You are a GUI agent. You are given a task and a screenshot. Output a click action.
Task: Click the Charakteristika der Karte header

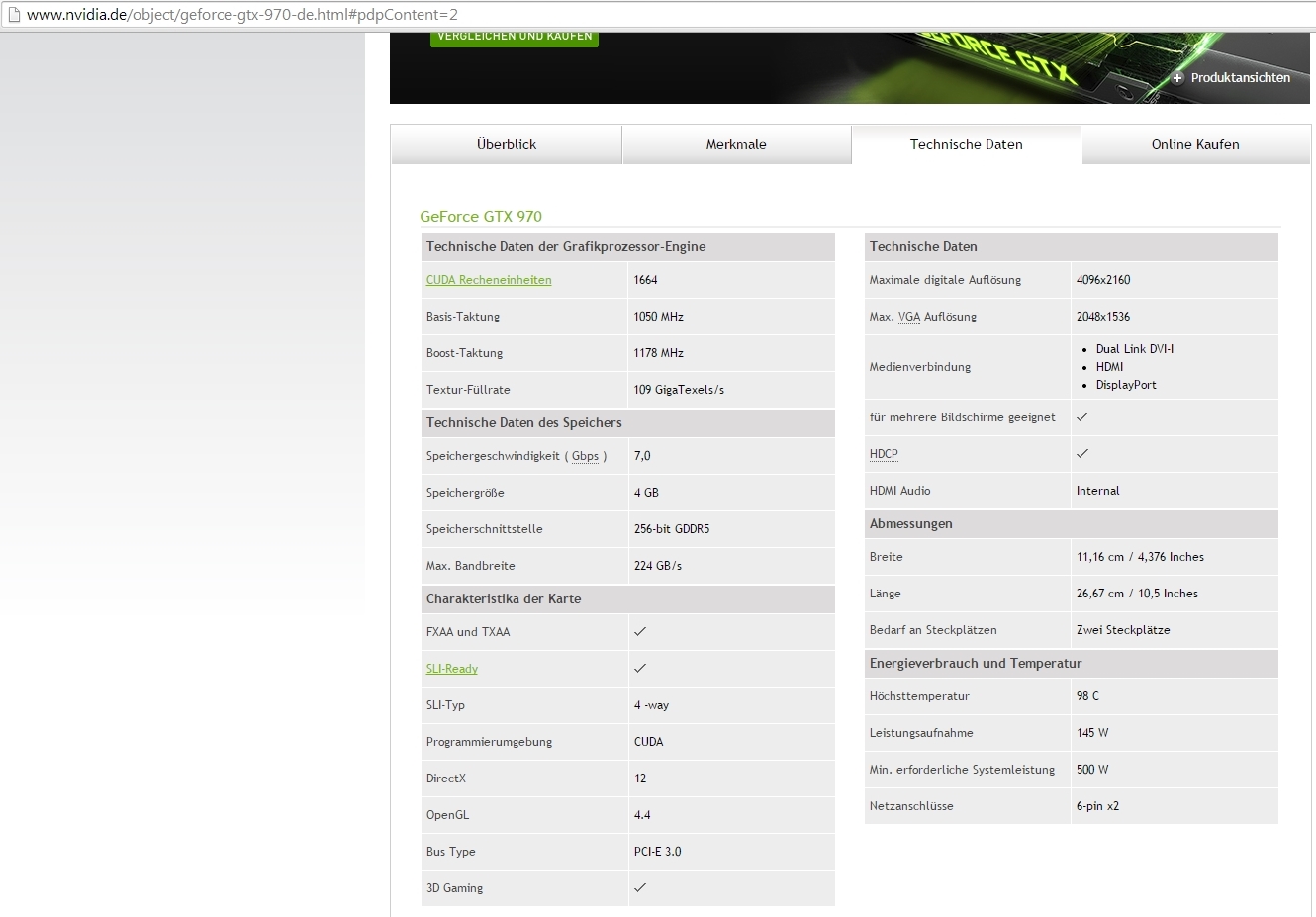[x=627, y=599]
